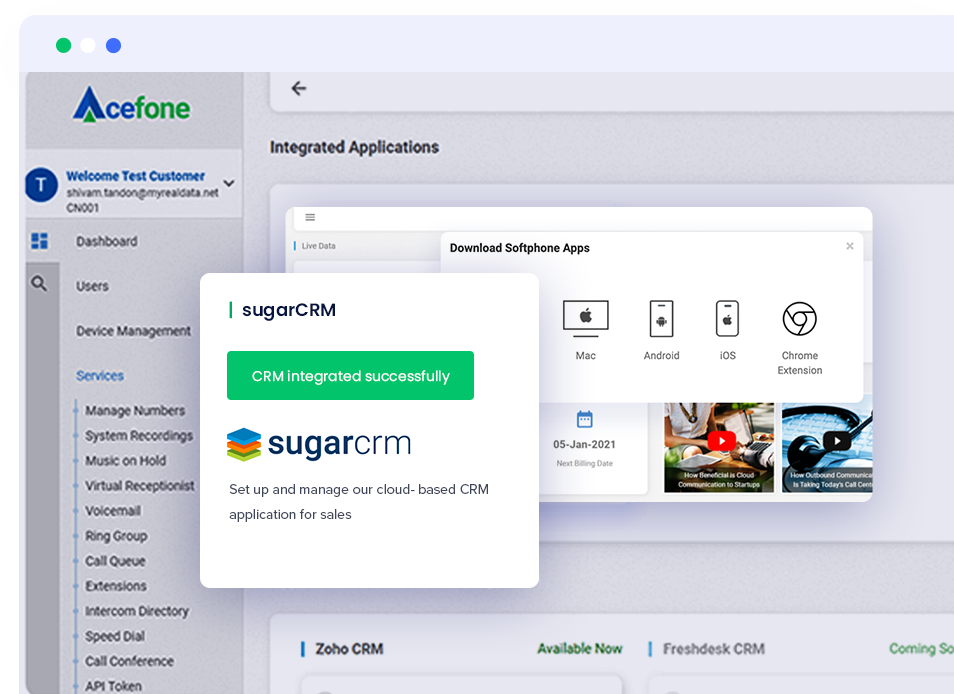Close the Download Softphone Apps dialog

pos(850,246)
